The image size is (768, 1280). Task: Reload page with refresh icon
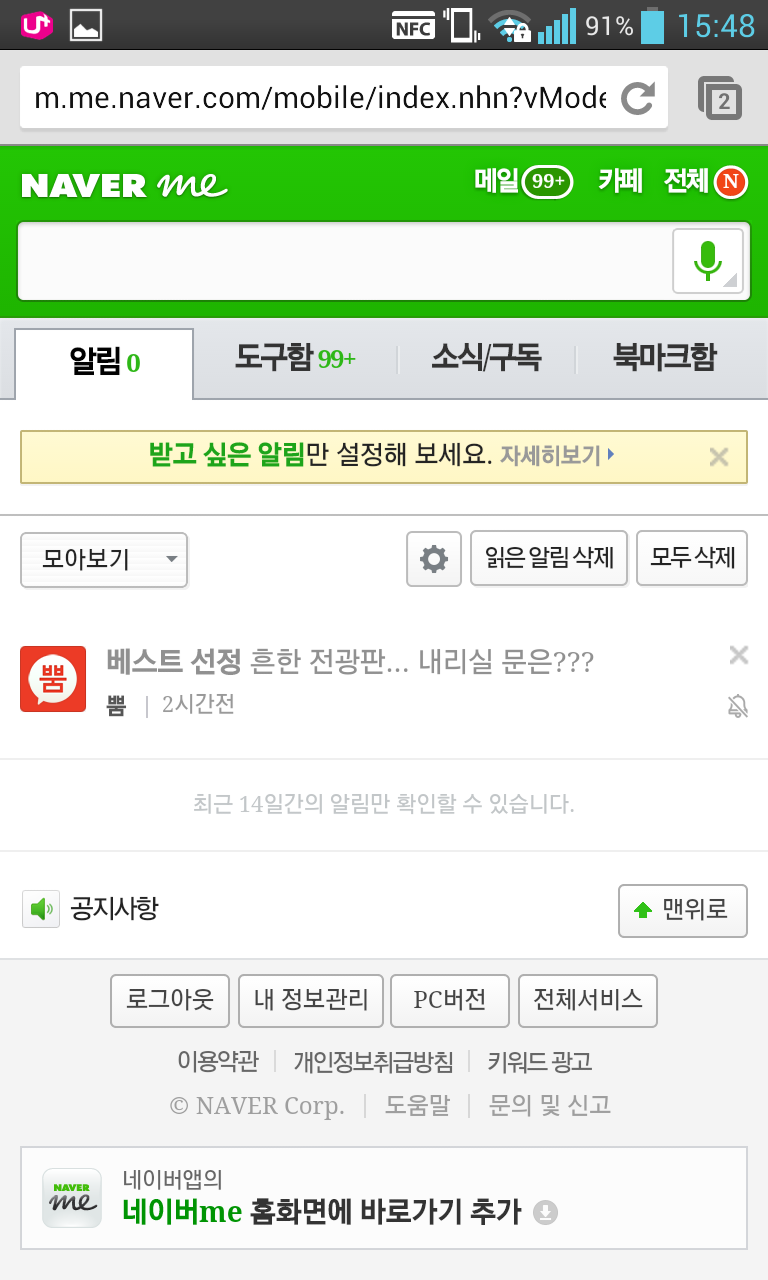637,98
